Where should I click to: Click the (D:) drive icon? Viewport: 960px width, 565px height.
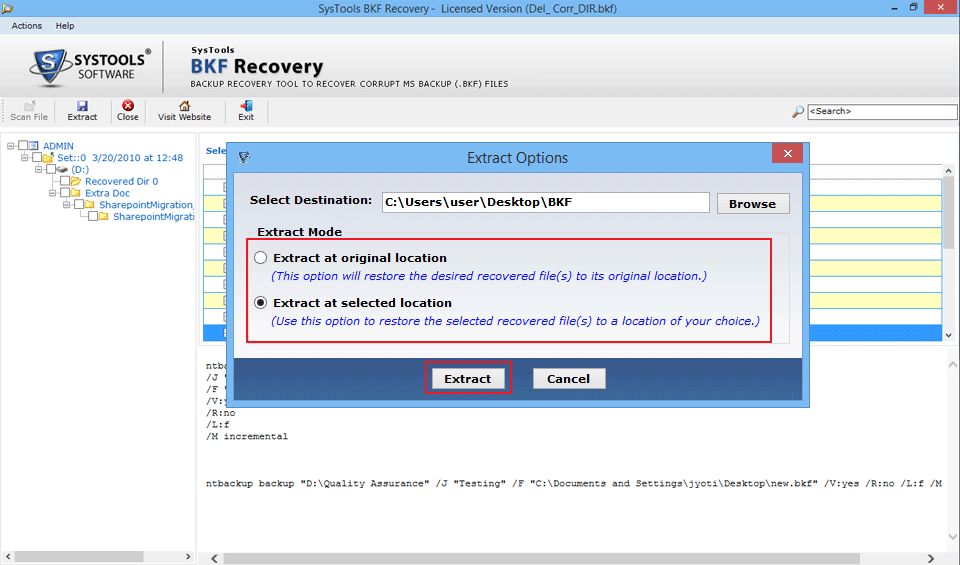[x=62, y=170]
